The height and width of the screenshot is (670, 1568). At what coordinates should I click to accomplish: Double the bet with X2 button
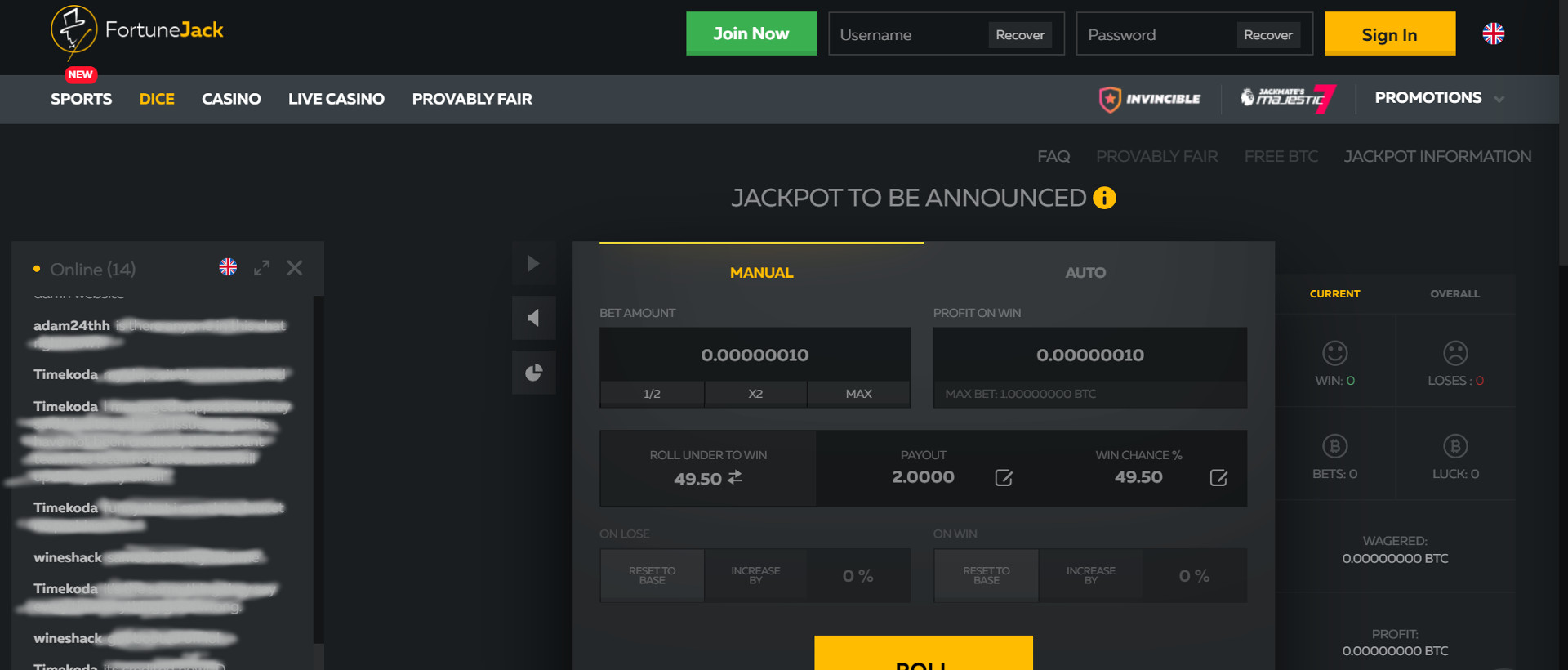[x=755, y=394]
